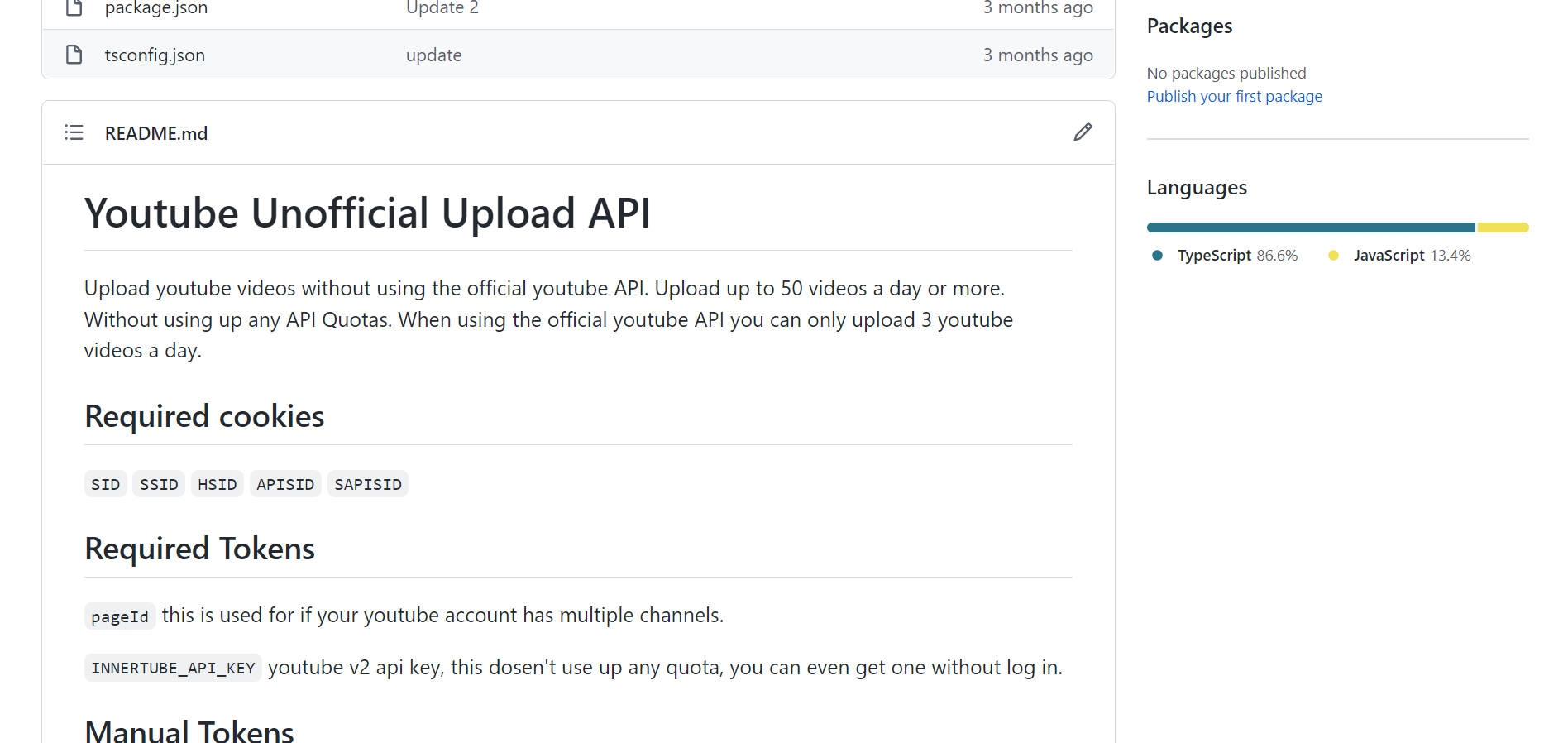Click the Required Tokens heading
This screenshot has width=1568, height=743.
point(199,549)
